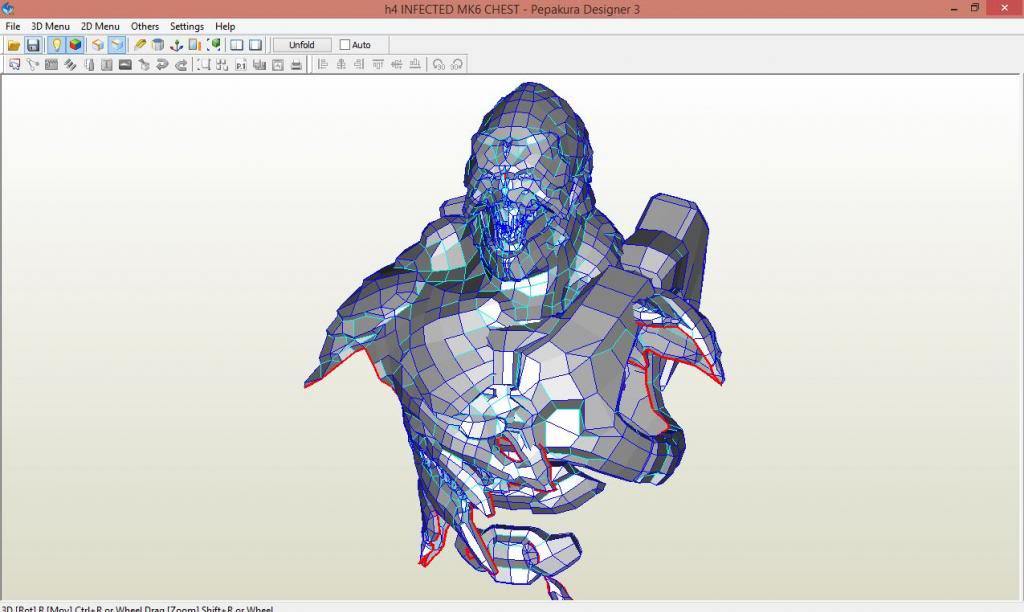Click the join/disjoin faces tool icon
Viewport: 1024px width, 612px height.
click(x=33, y=65)
